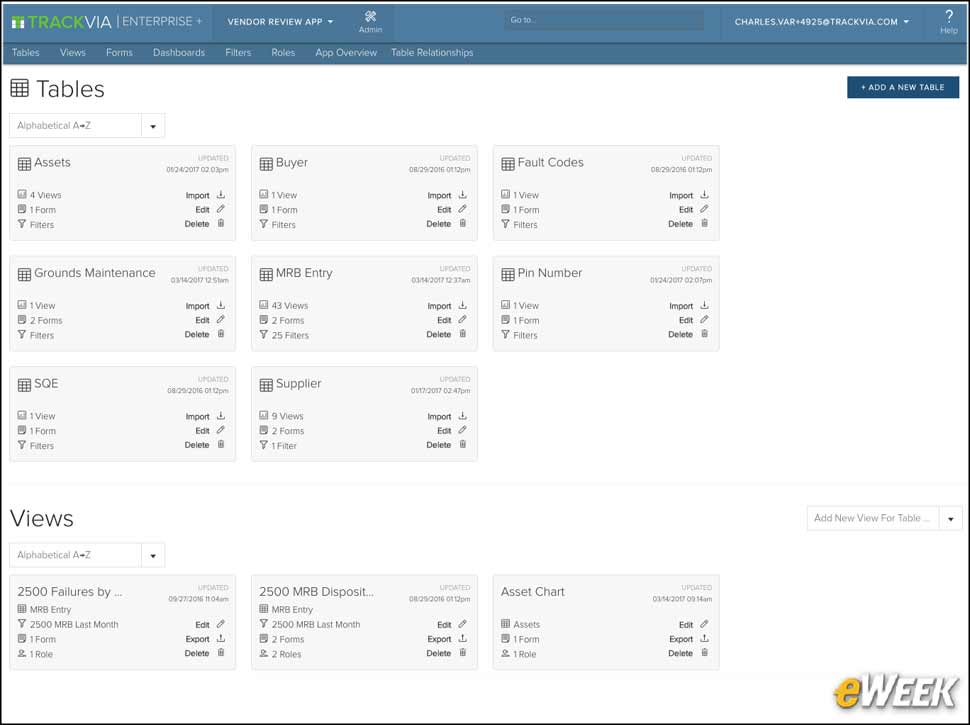The height and width of the screenshot is (725, 970).
Task: Click Edit on the Supplier card
Action: point(444,431)
